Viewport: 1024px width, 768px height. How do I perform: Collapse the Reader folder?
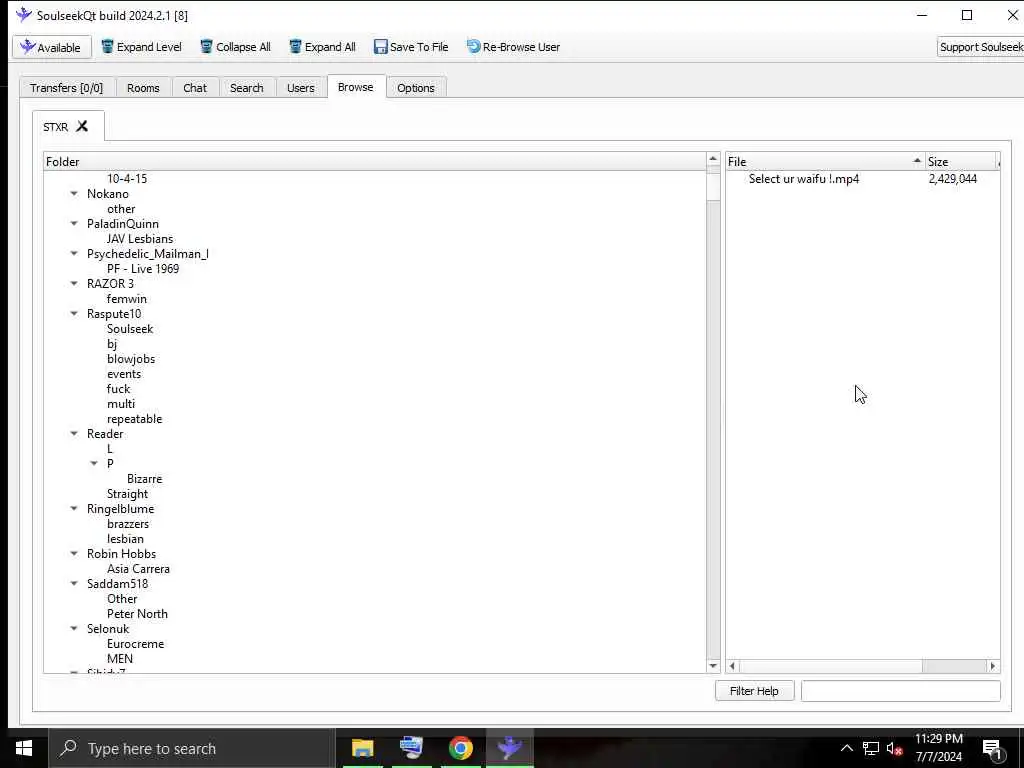point(74,434)
